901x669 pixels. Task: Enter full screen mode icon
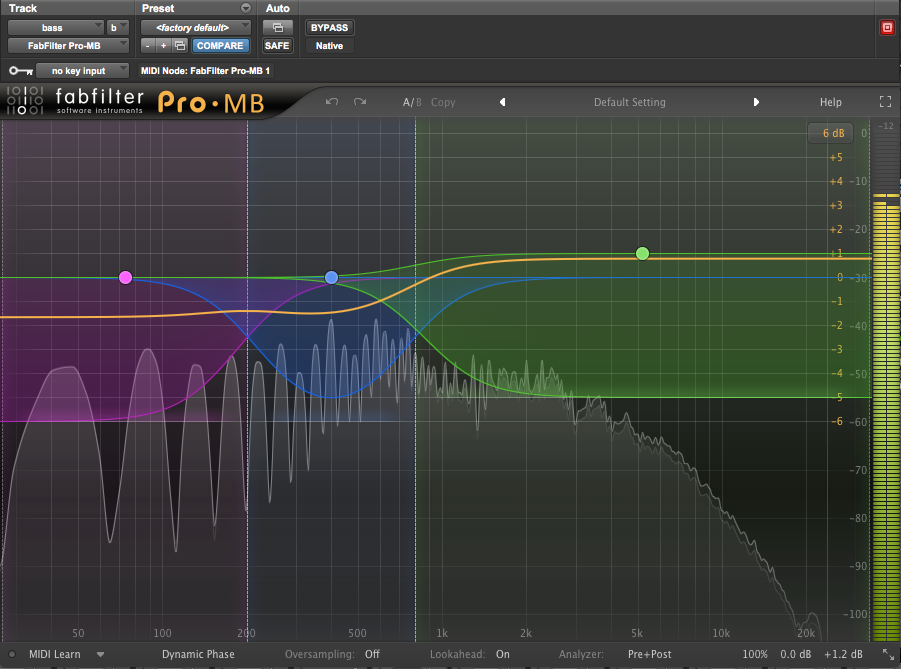click(x=885, y=102)
